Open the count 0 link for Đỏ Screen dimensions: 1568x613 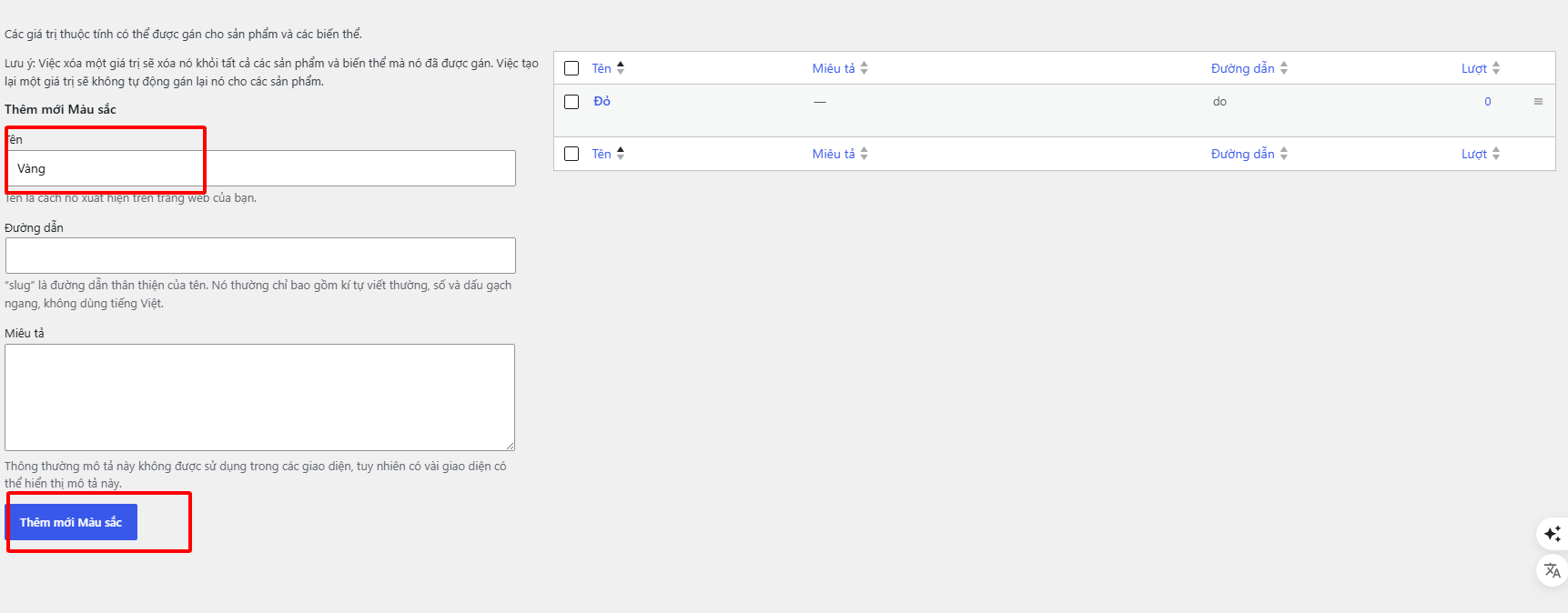click(x=1488, y=102)
